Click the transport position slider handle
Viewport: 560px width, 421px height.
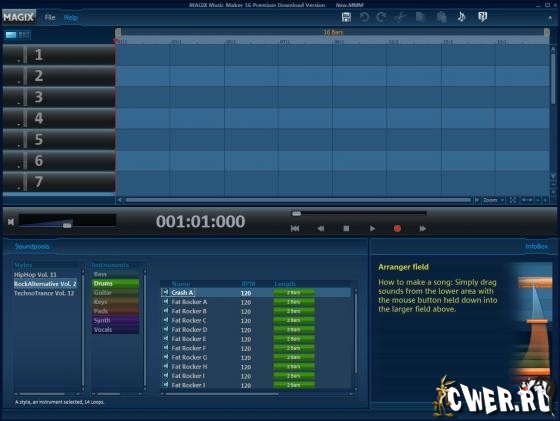pos(296,214)
